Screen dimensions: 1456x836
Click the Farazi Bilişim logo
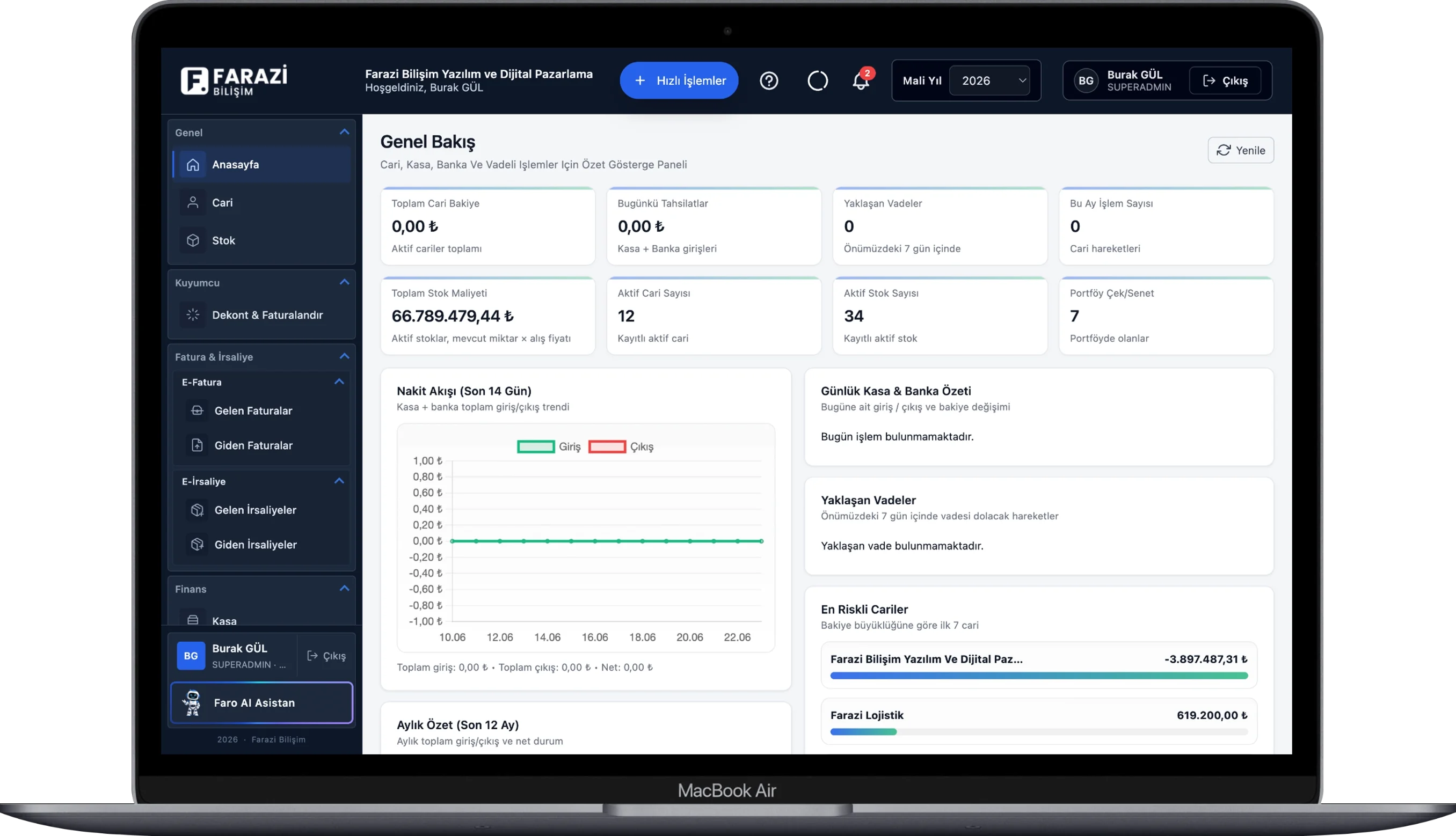[x=234, y=80]
